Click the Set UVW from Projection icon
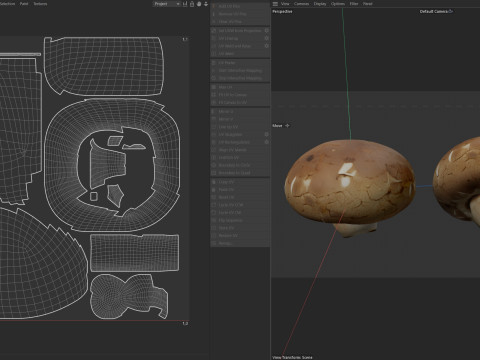 [214, 31]
